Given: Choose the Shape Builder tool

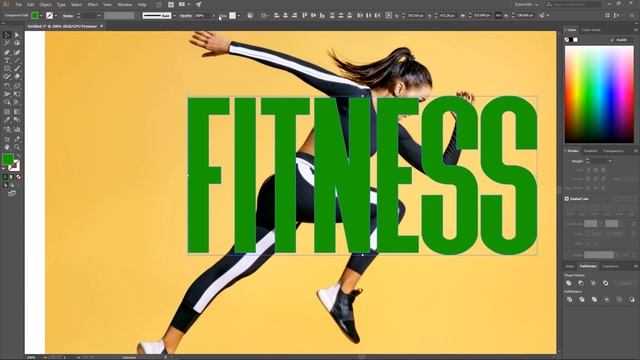Looking at the screenshot, I should (7, 102).
